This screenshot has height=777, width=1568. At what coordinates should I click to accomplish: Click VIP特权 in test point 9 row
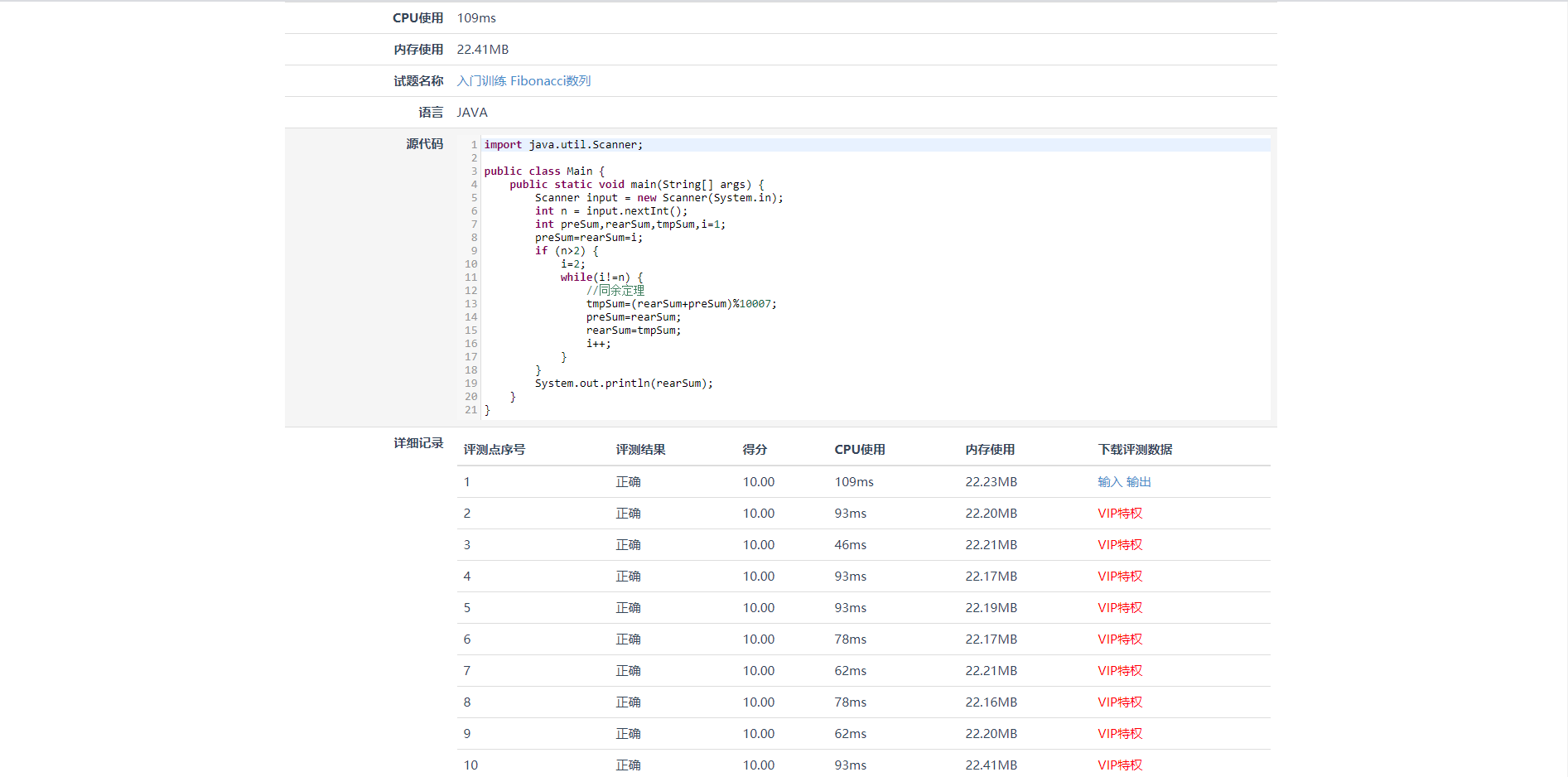1120,734
